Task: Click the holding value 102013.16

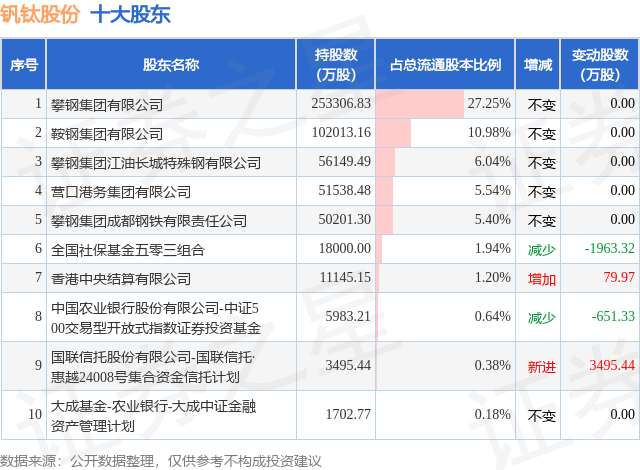Action: pos(341,132)
